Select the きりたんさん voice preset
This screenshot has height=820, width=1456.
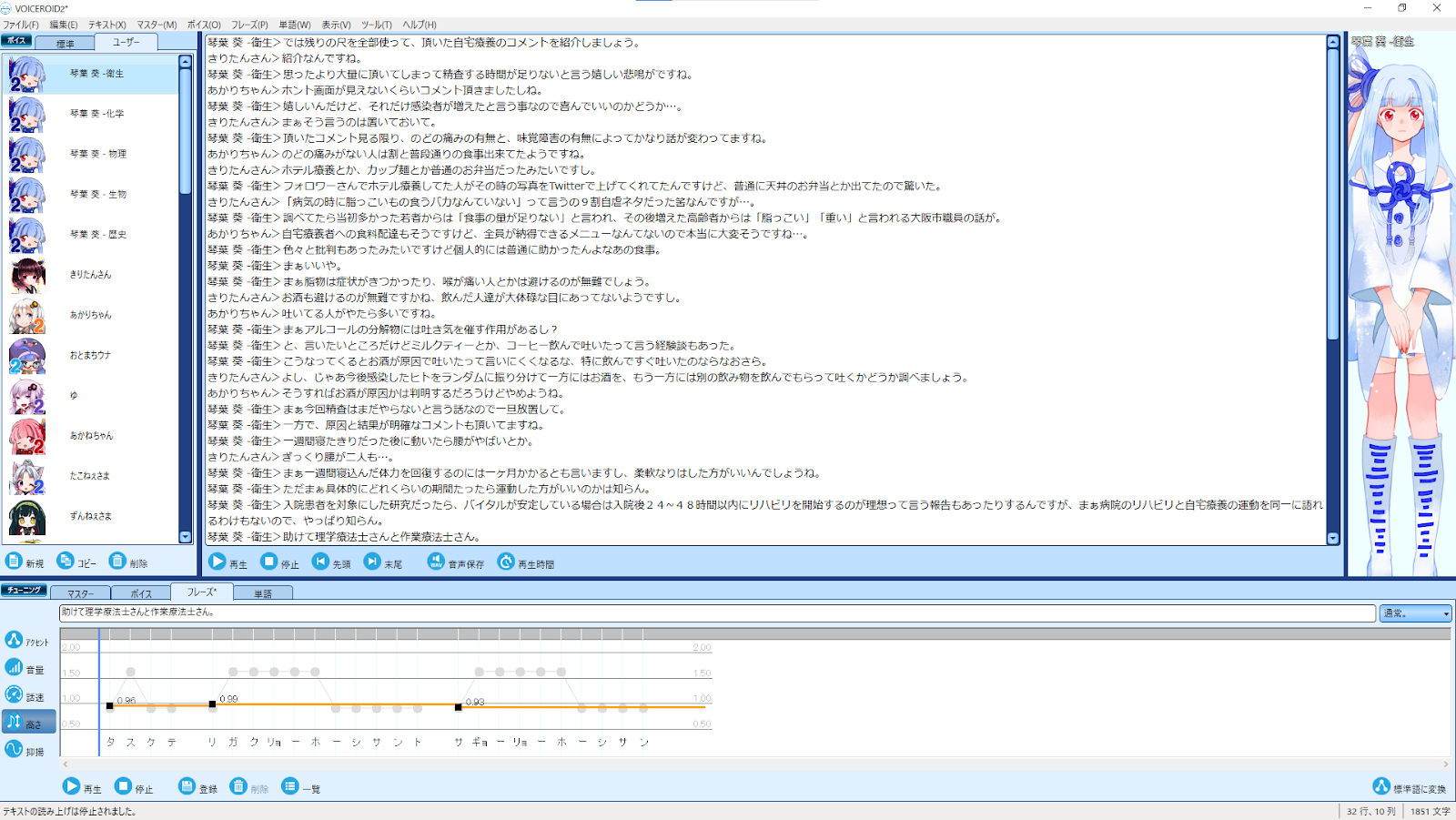[91, 274]
